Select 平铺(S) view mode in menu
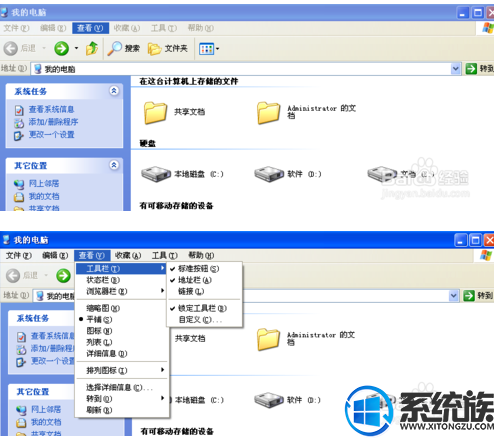This screenshot has width=494, height=439. [121, 320]
